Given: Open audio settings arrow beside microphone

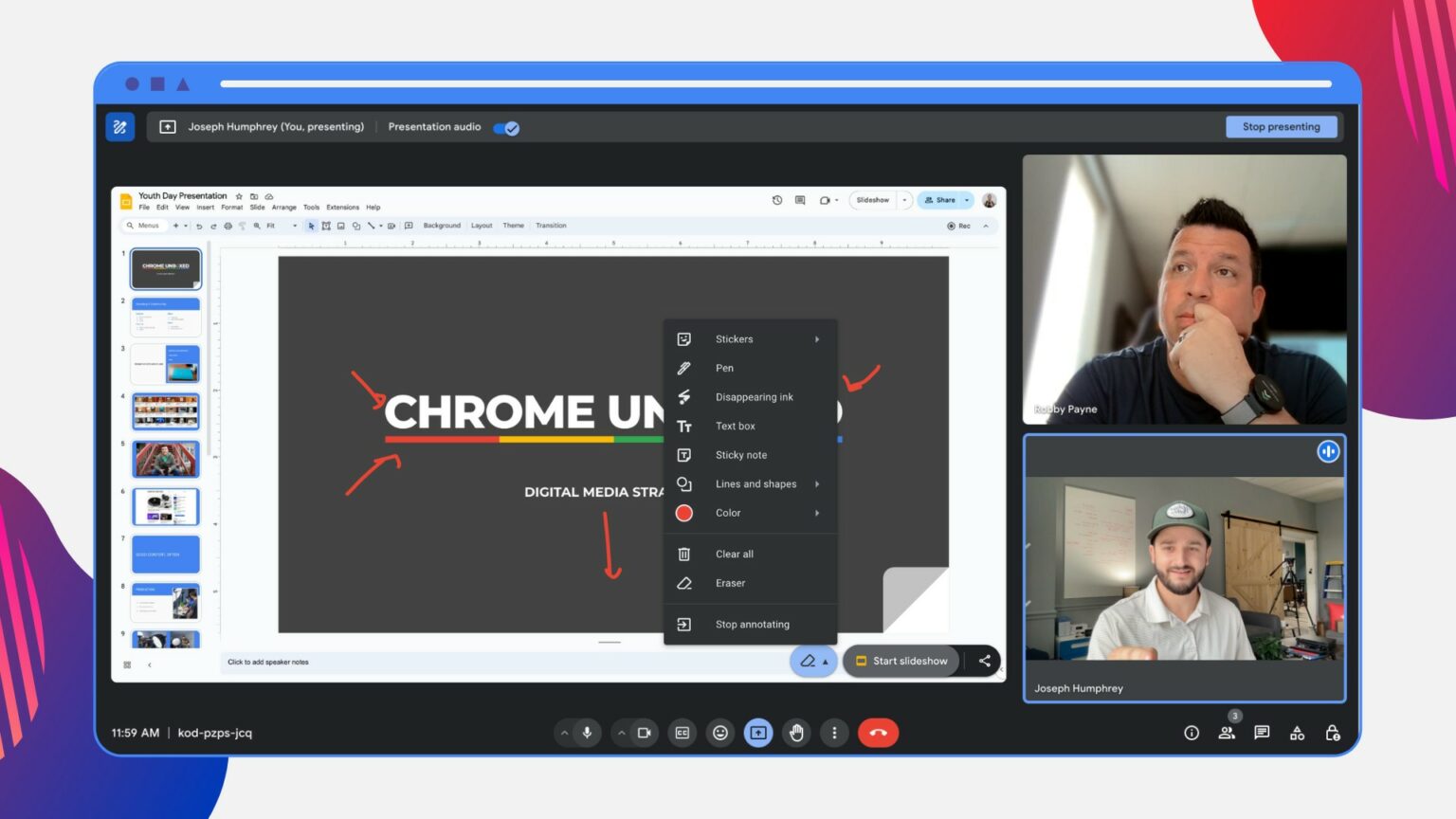Looking at the screenshot, I should pyautogui.click(x=565, y=733).
